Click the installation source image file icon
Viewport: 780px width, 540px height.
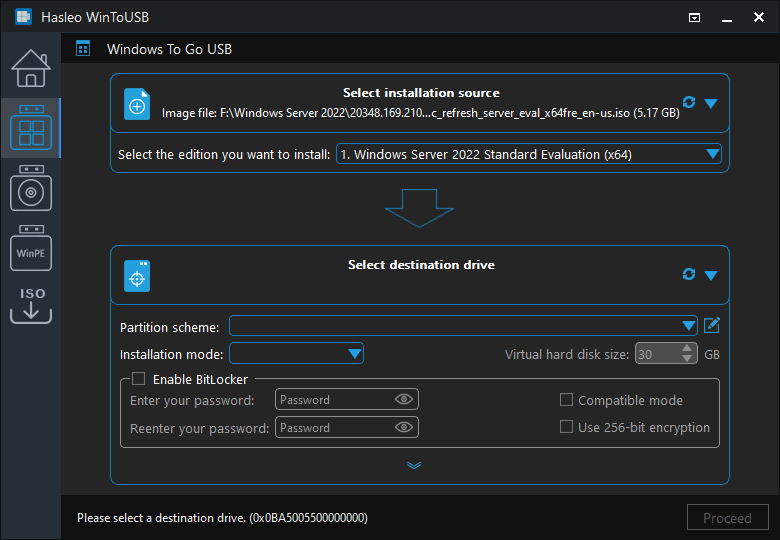[137, 104]
